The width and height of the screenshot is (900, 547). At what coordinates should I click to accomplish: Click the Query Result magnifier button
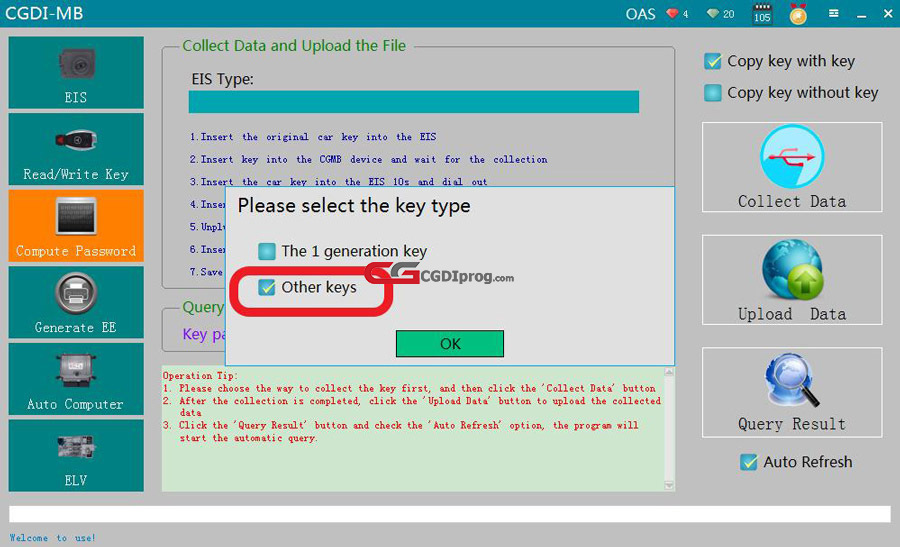pyautogui.click(x=792, y=392)
